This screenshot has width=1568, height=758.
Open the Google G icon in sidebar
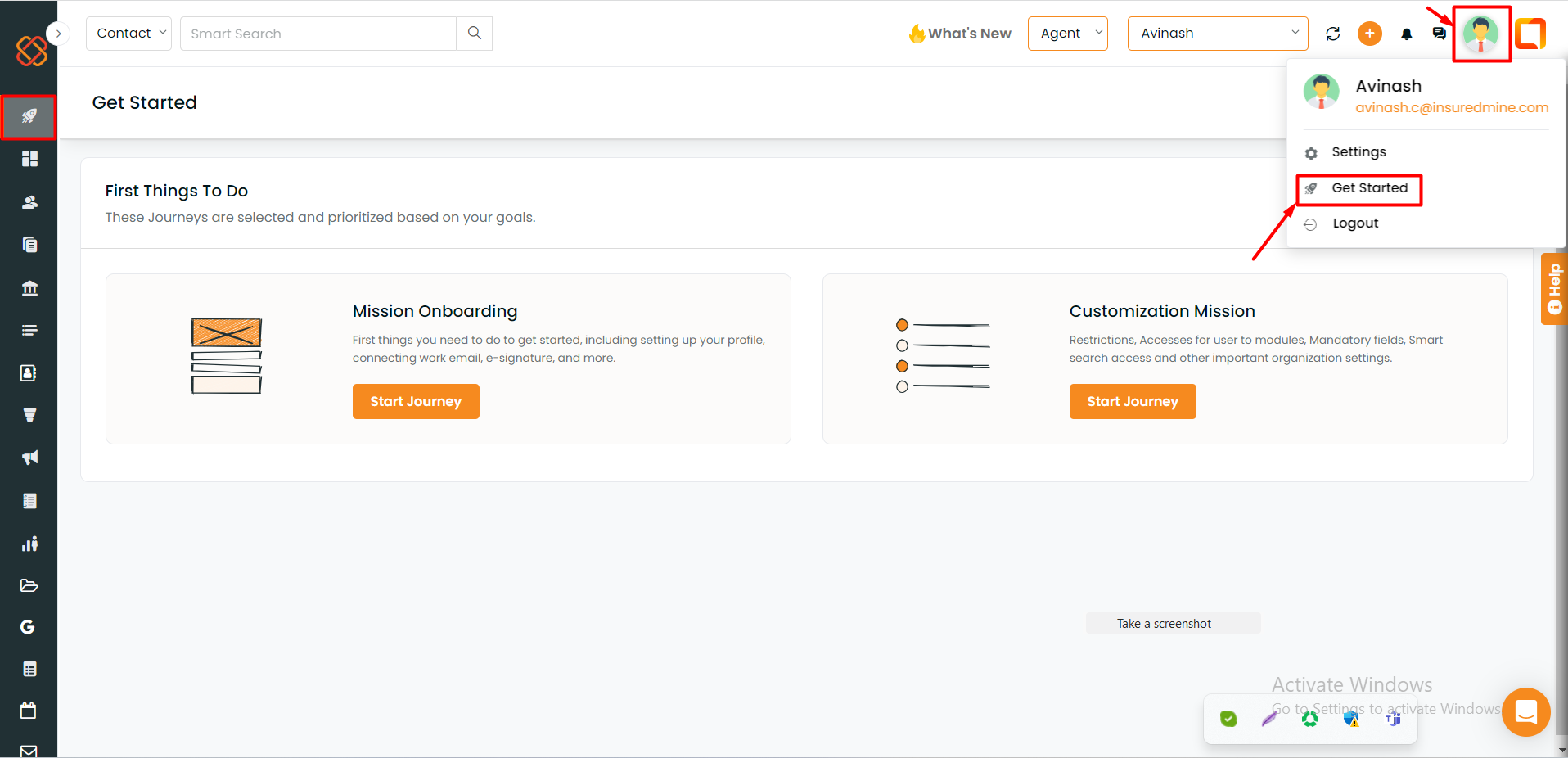(28, 627)
